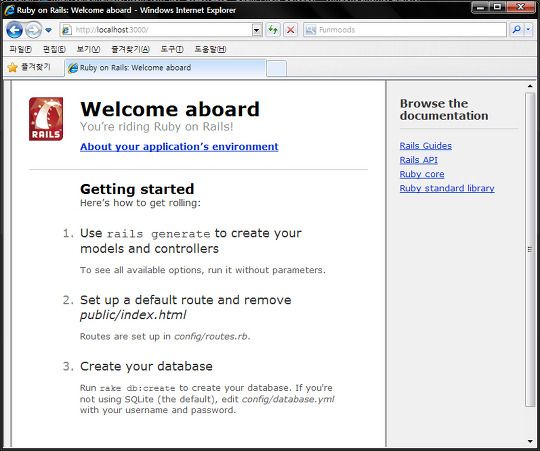Click the vertical scrollbar up arrow
540x451 pixels.
[530, 86]
